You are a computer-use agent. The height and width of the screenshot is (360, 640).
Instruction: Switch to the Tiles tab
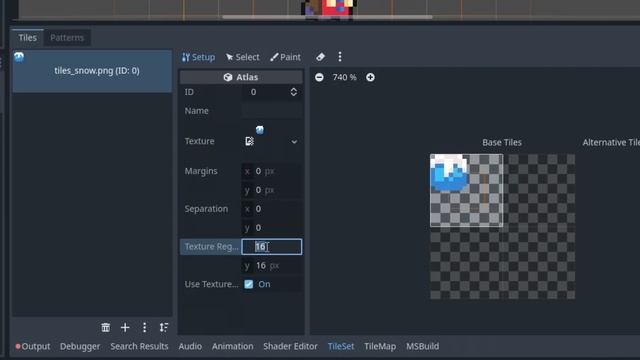[27, 38]
